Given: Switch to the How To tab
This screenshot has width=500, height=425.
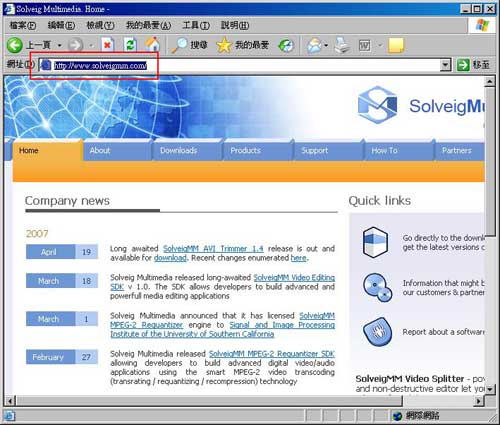Looking at the screenshot, I should point(399,151).
